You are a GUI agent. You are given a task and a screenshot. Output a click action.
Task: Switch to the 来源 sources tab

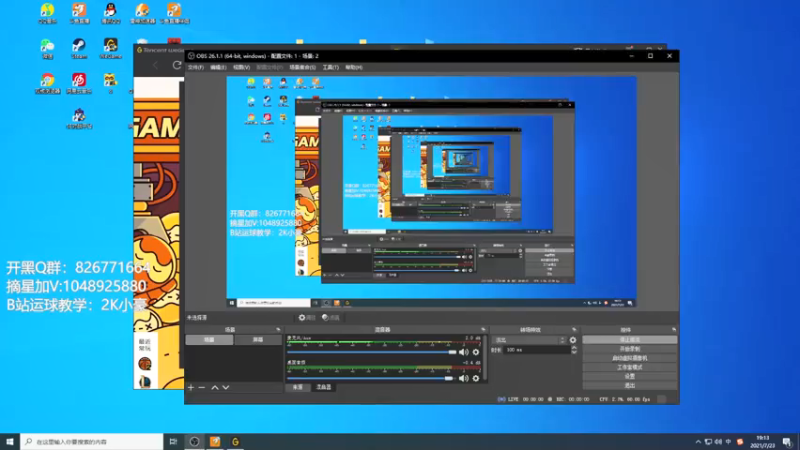coord(297,387)
